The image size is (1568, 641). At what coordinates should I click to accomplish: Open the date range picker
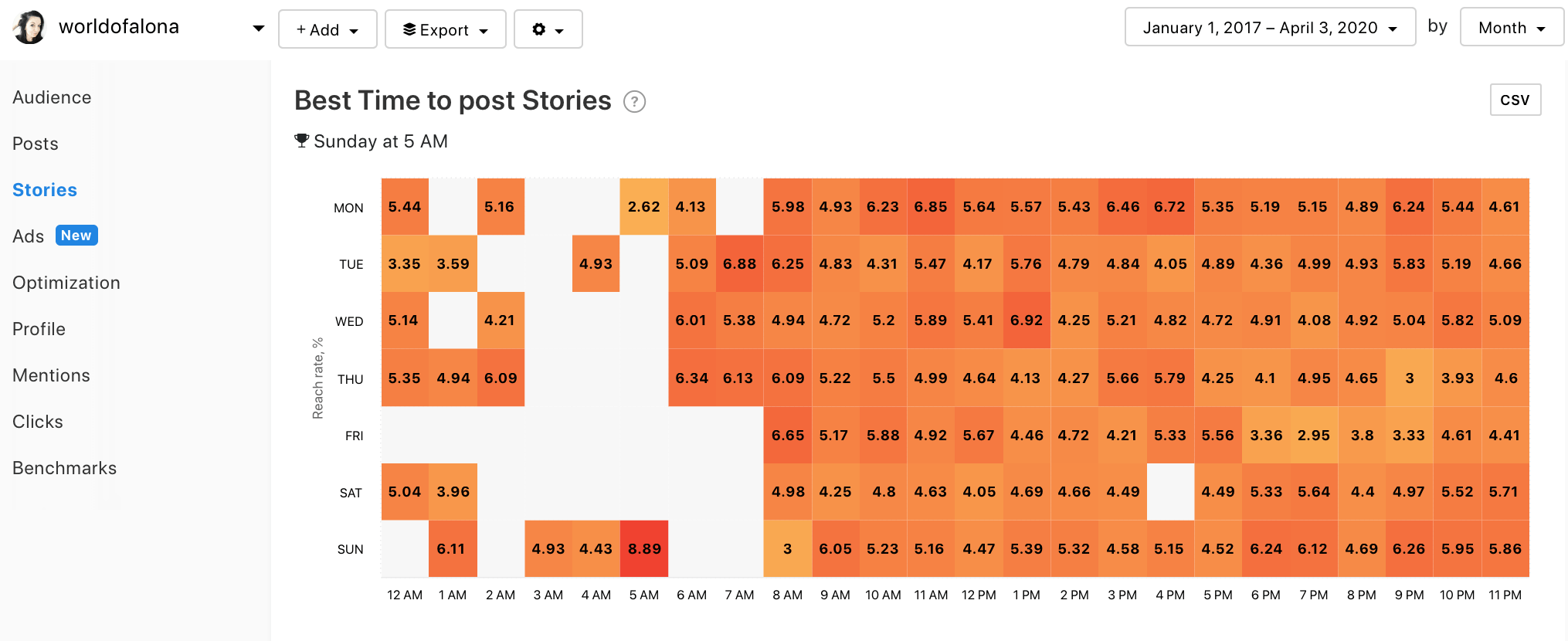pyautogui.click(x=1269, y=28)
